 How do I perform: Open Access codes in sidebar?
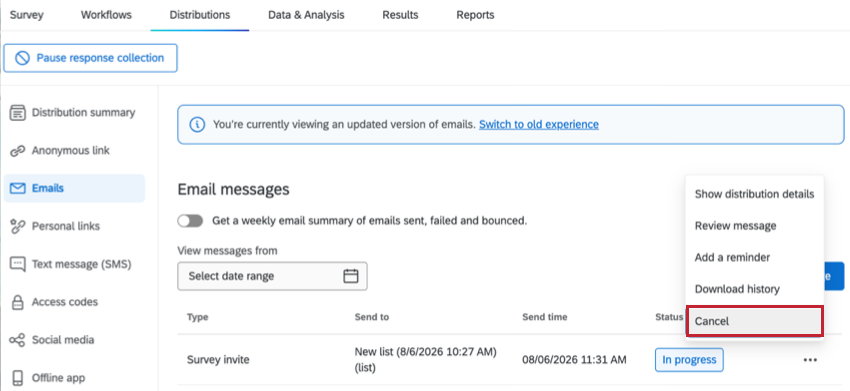pyautogui.click(x=74, y=302)
